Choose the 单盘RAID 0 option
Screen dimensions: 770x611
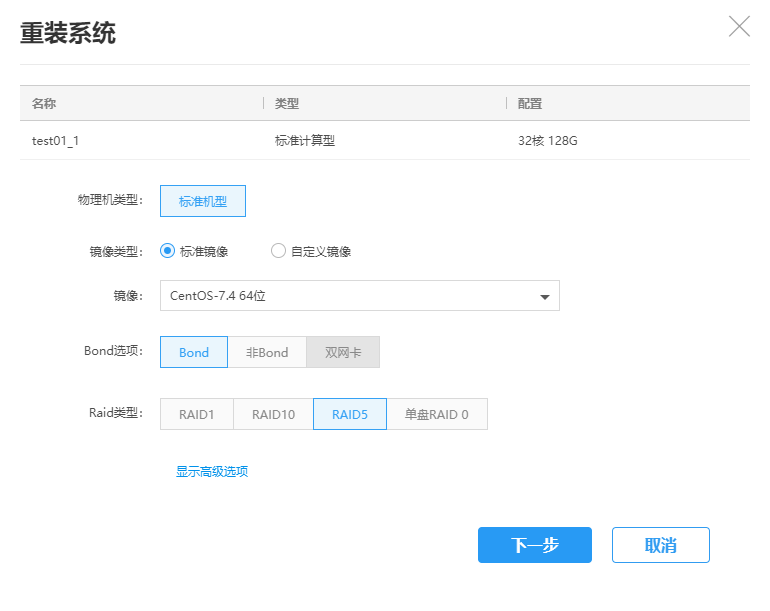pyautogui.click(x=437, y=414)
